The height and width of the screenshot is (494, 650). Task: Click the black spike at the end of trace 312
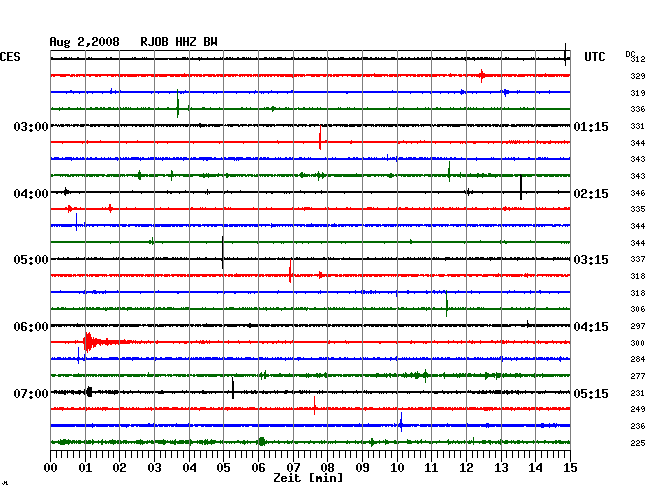pos(565,54)
